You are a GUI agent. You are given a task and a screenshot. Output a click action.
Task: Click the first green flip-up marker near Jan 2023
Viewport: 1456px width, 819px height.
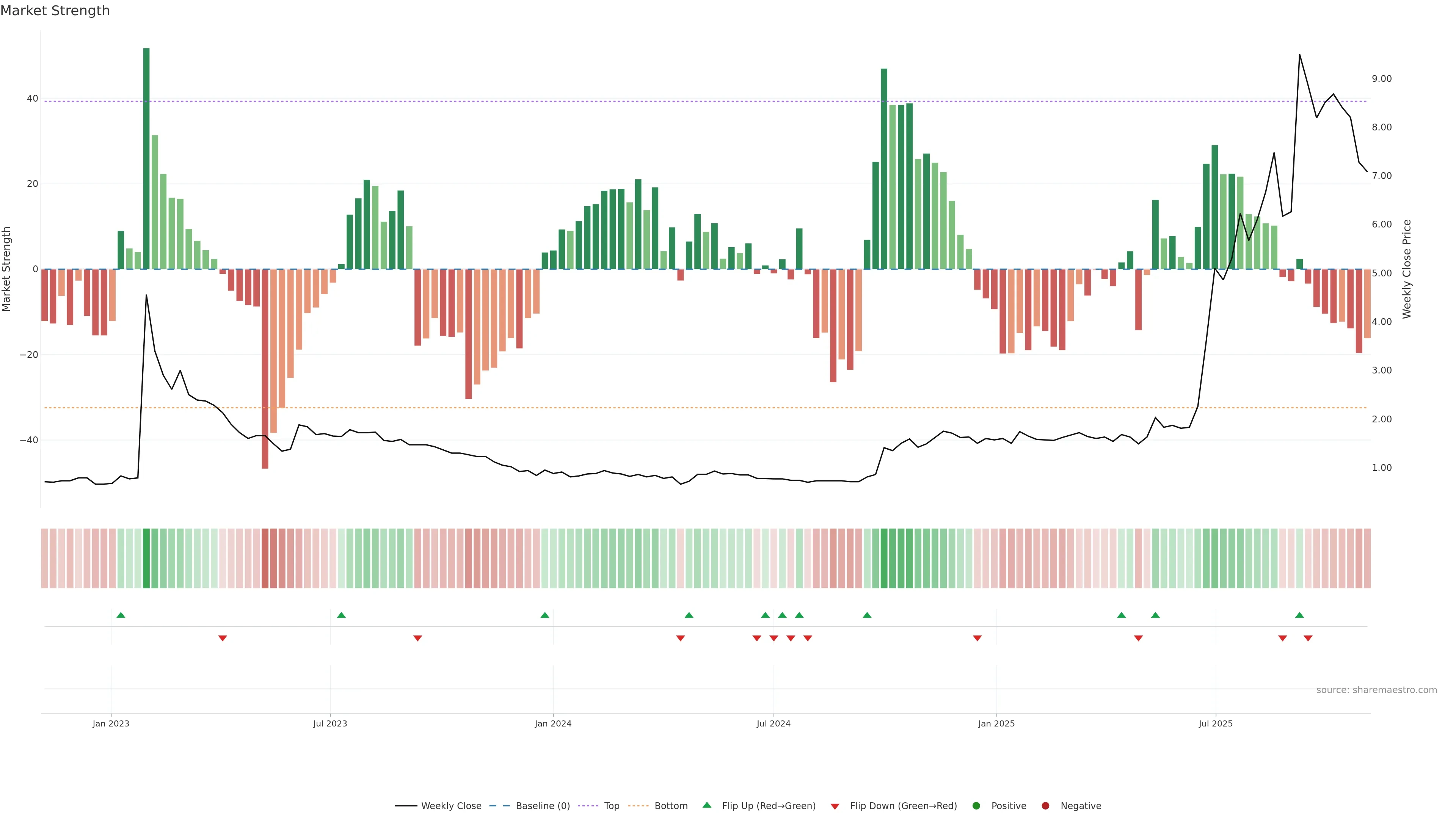pos(121,615)
